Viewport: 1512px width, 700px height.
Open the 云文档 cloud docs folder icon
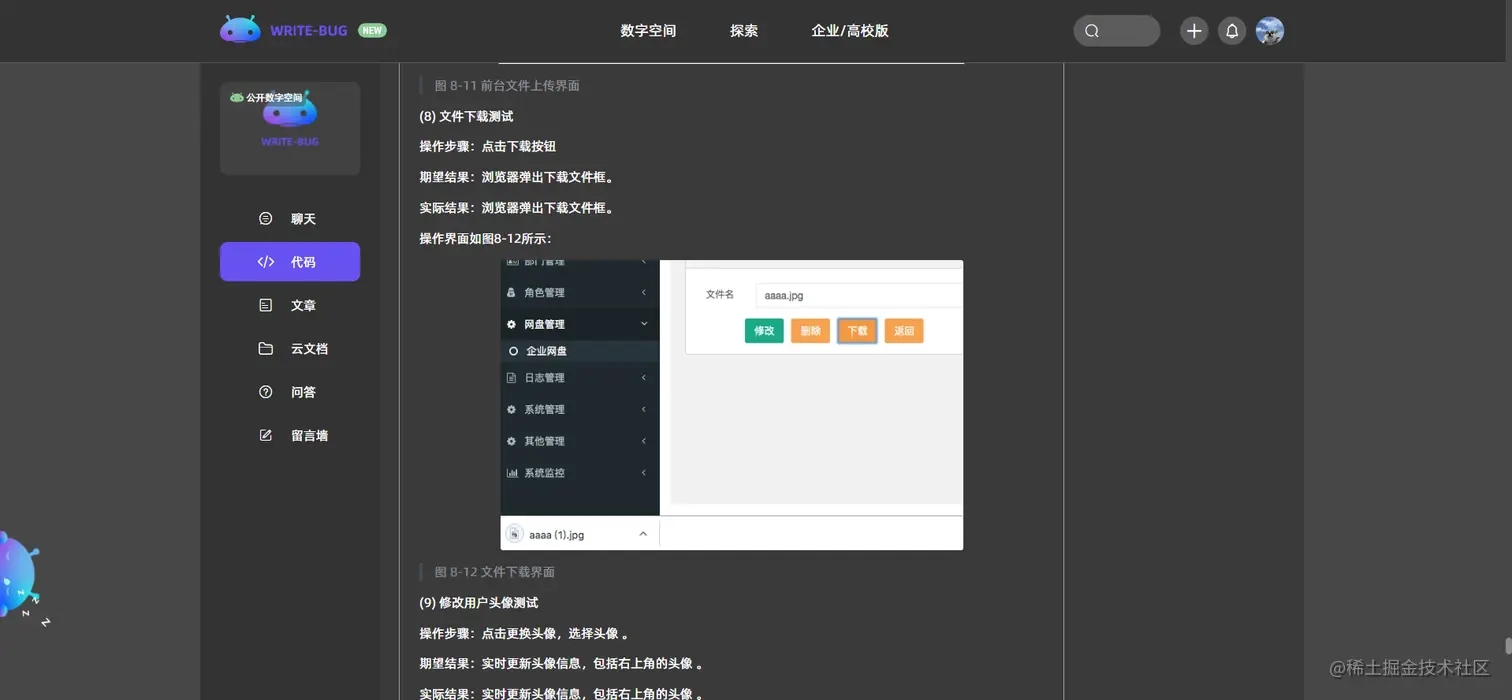(265, 348)
